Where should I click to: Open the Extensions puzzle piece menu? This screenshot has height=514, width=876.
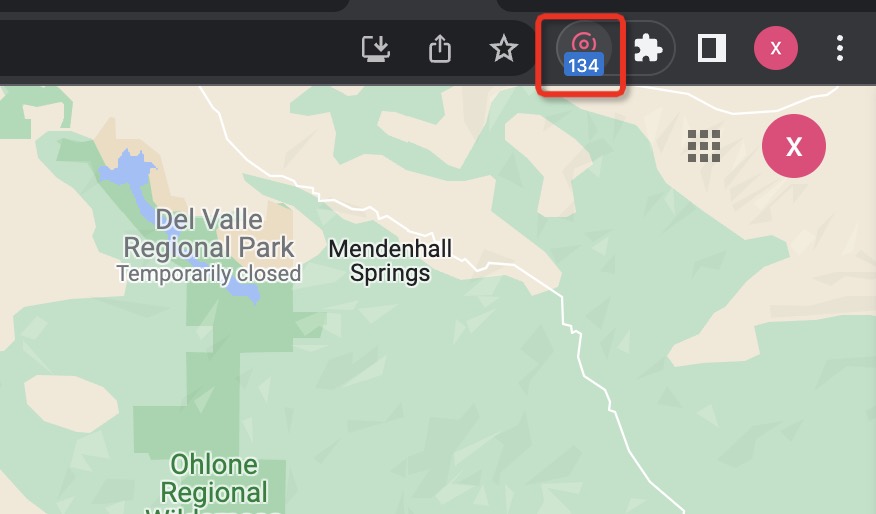[648, 48]
